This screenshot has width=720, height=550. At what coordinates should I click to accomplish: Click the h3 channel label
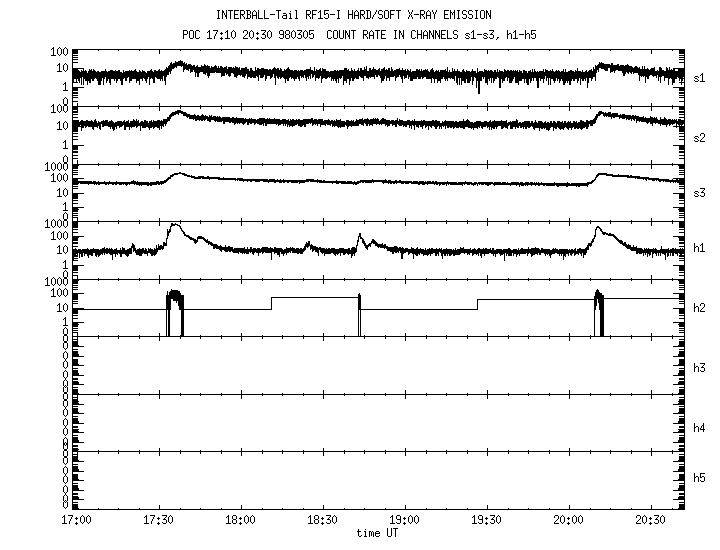tap(700, 368)
